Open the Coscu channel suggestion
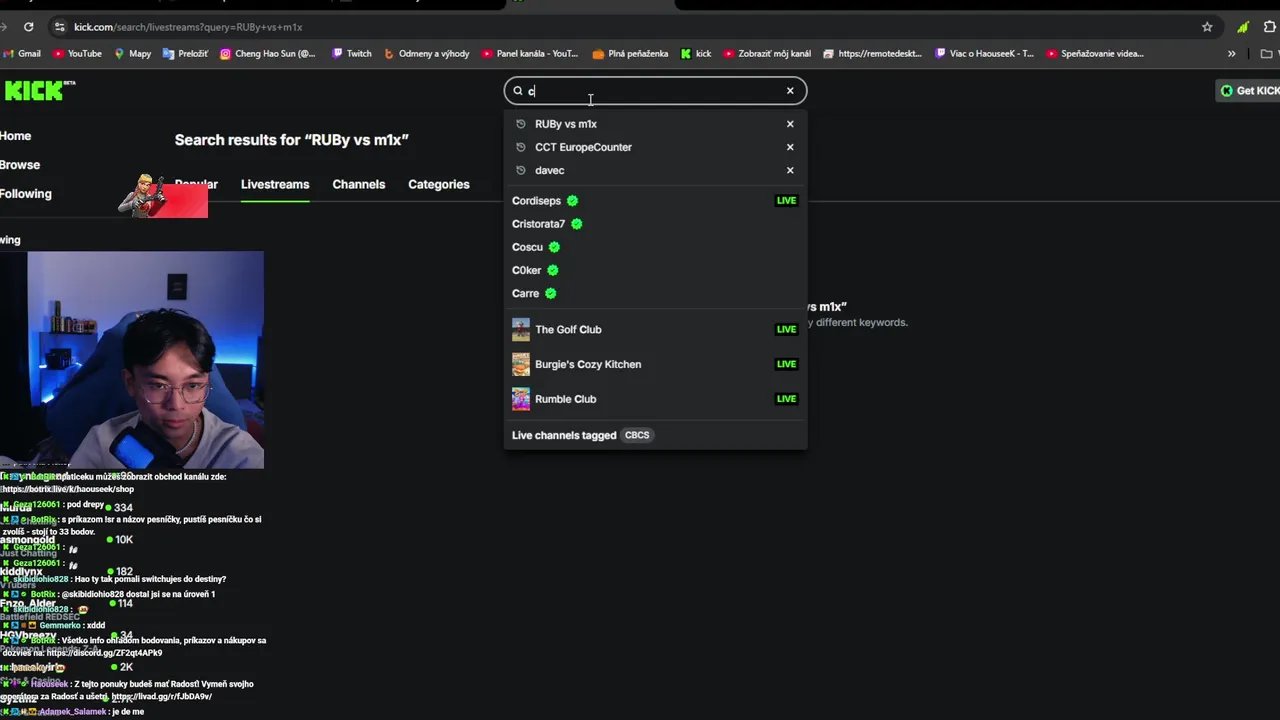 point(655,247)
